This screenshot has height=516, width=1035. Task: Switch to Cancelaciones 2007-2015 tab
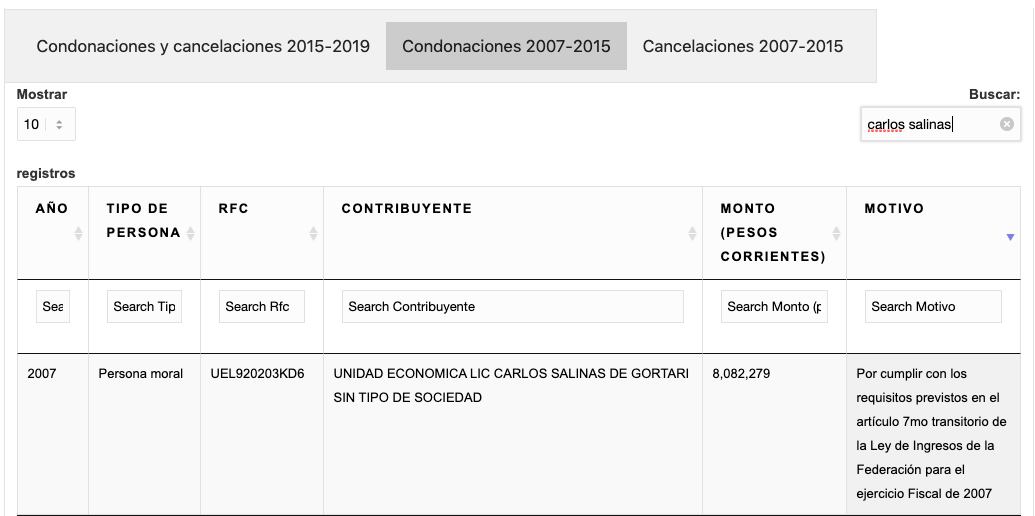tap(743, 46)
